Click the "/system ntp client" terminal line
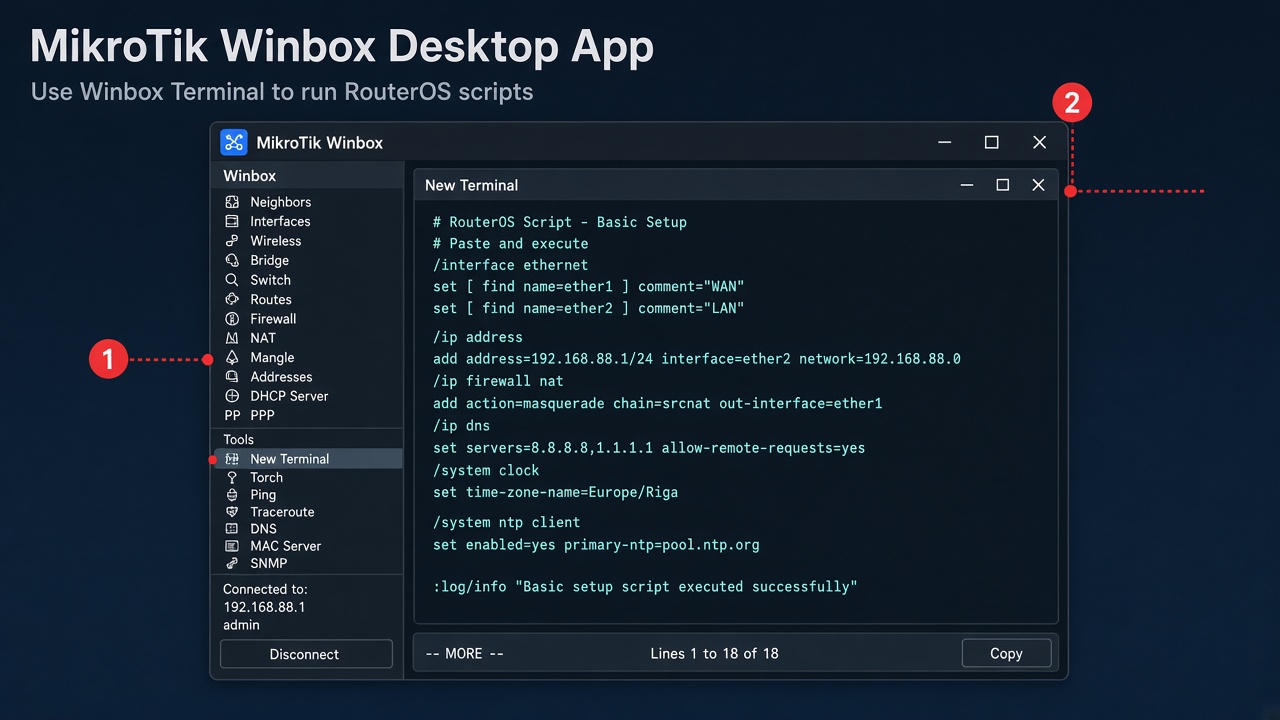The height and width of the screenshot is (720, 1280). coord(506,522)
